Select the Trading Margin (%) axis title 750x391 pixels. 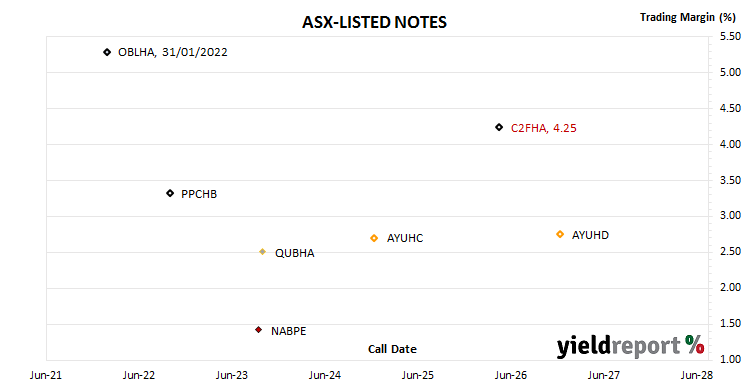[x=688, y=17]
